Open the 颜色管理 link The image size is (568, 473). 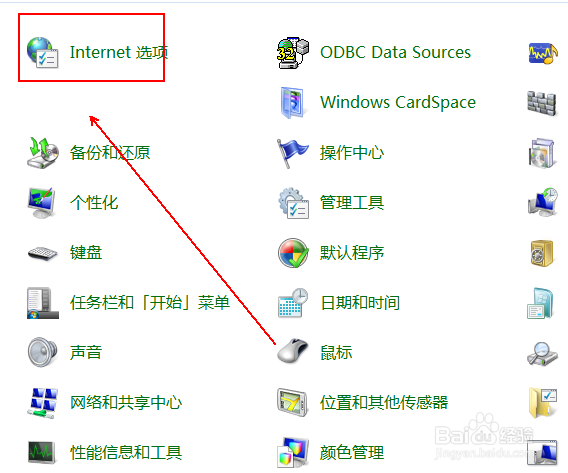click(352, 453)
